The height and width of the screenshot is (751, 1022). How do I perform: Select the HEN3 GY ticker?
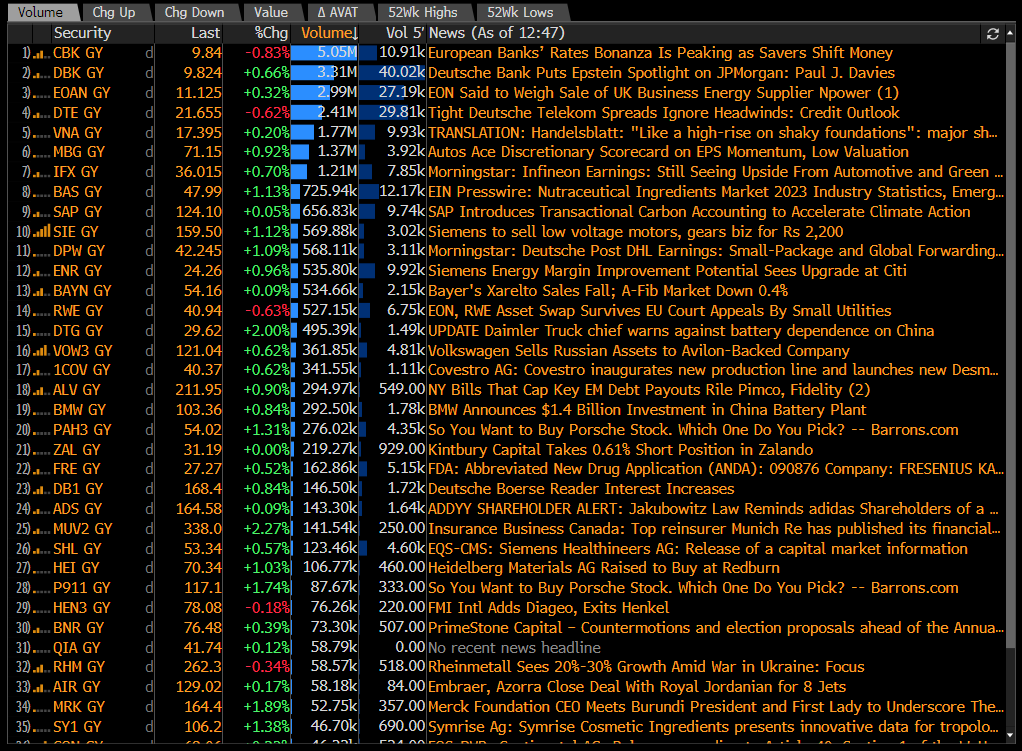82,608
